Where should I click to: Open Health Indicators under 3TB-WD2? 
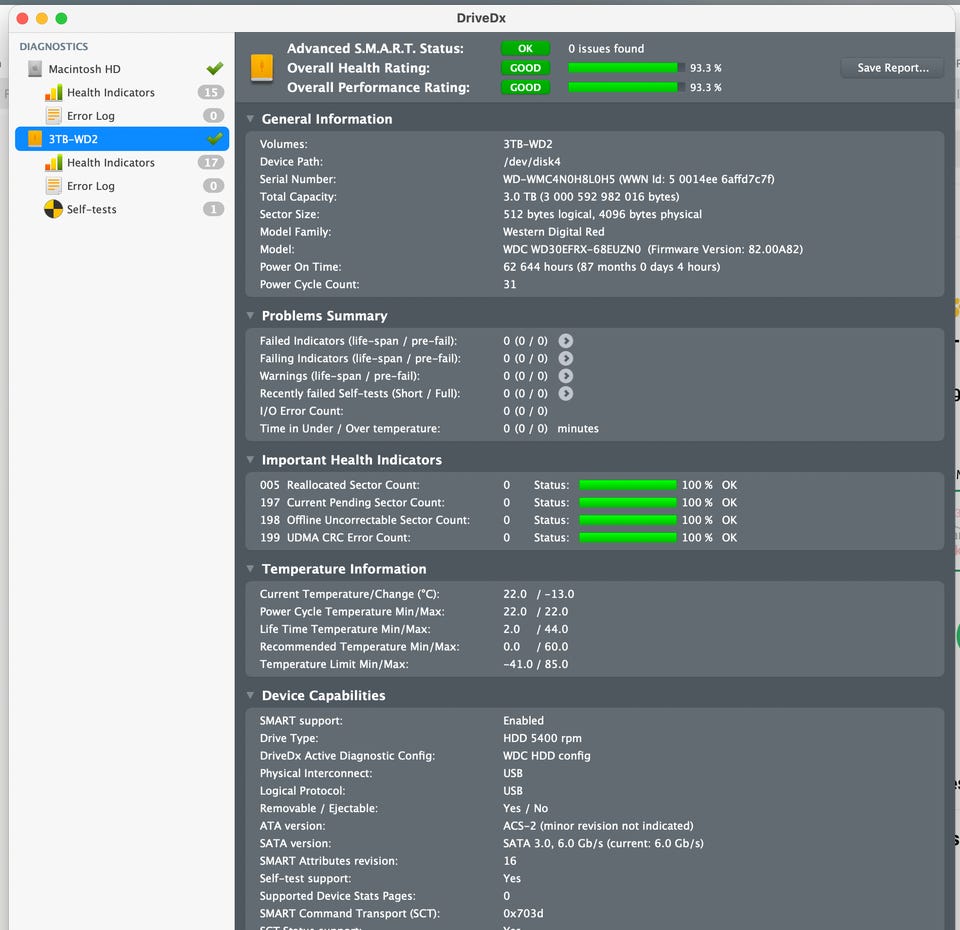[122, 163]
